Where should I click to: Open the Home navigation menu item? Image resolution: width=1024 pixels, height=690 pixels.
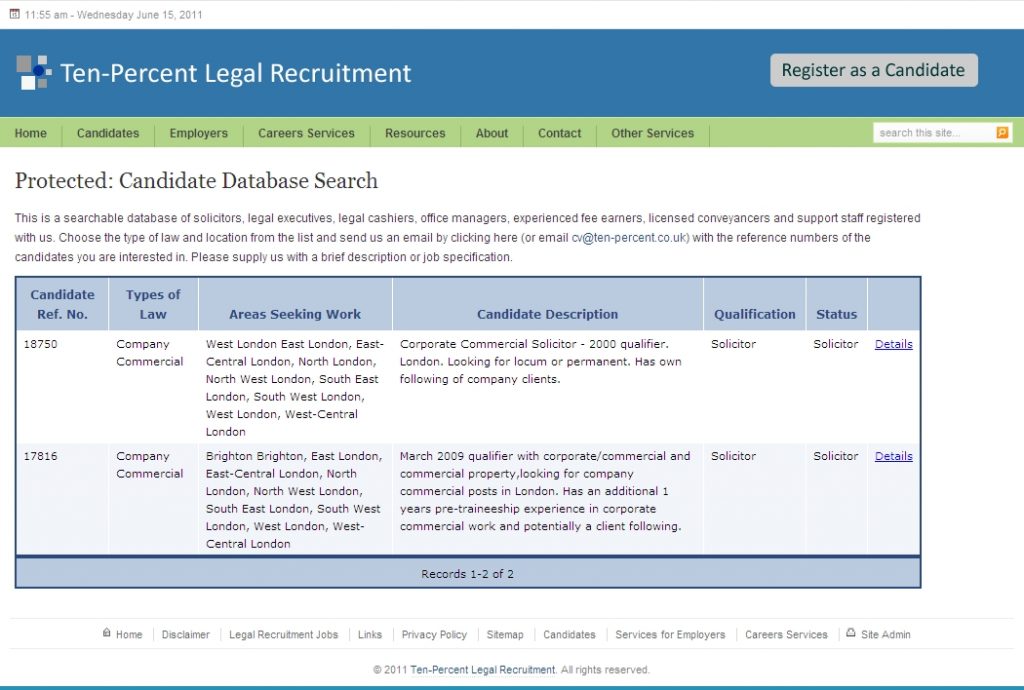31,133
